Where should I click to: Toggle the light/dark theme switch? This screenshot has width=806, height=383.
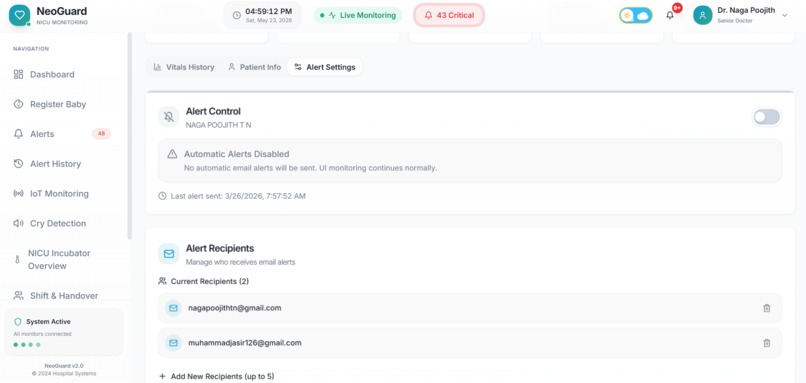point(635,15)
